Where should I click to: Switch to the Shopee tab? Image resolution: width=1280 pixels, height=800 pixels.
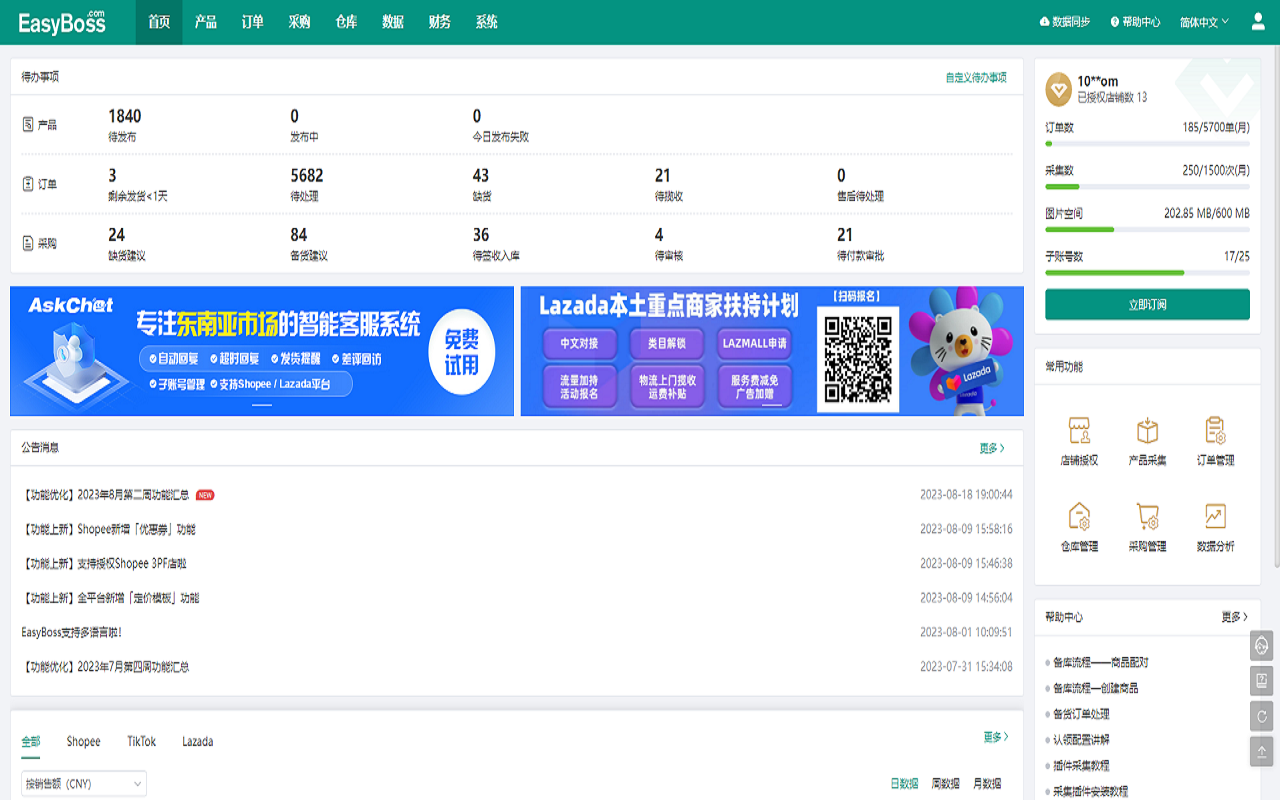click(x=83, y=741)
